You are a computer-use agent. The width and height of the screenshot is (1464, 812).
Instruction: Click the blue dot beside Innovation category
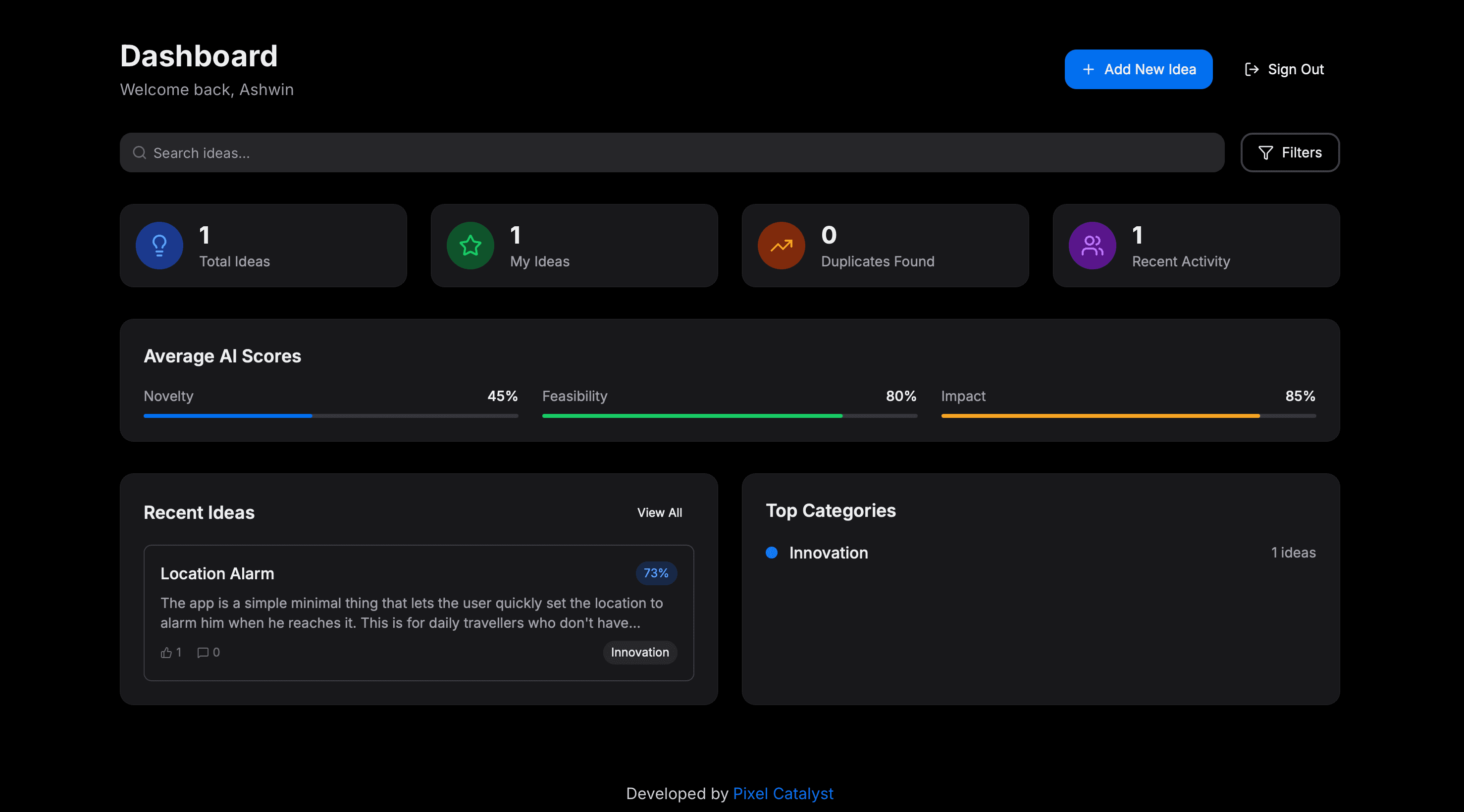click(x=771, y=553)
